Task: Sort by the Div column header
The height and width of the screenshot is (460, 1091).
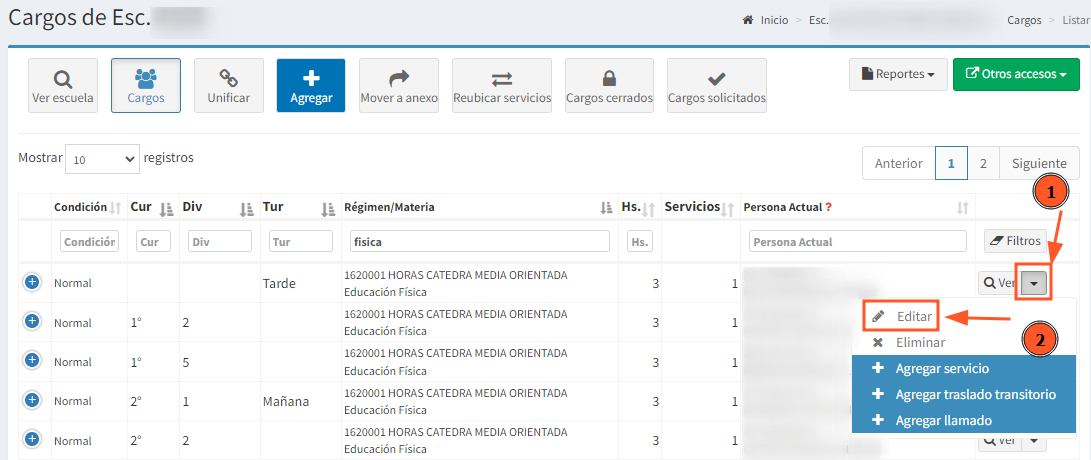Action: [x=219, y=207]
